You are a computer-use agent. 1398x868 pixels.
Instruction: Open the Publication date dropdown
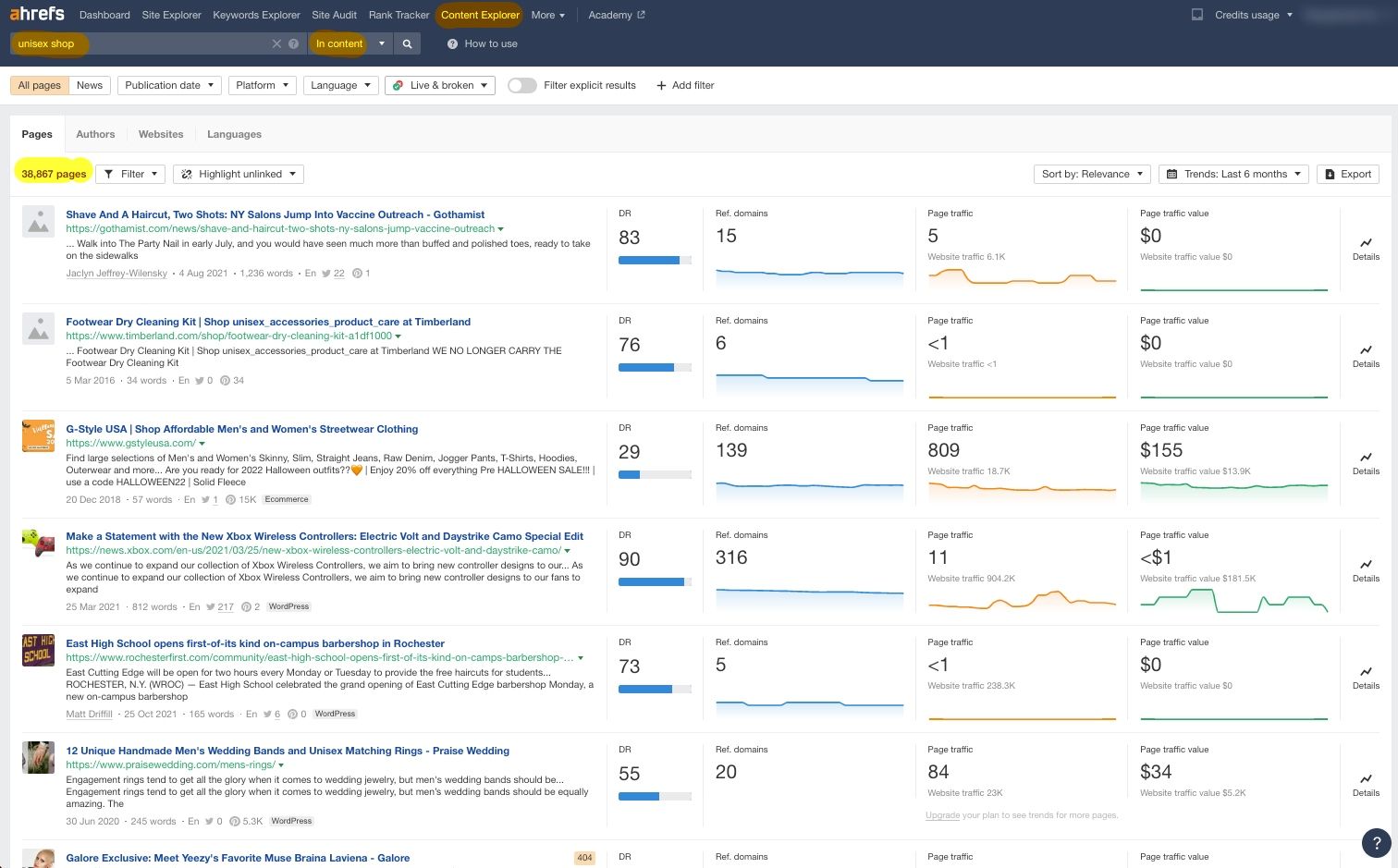(x=169, y=85)
